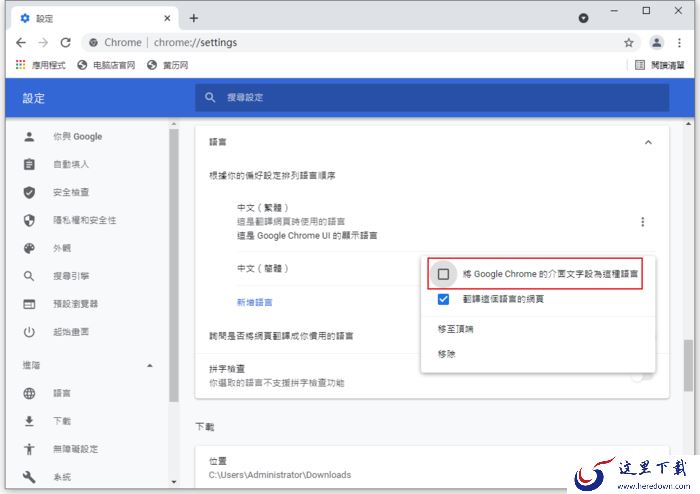Collapse the 語言 panel with chevron
Screen dimensions: 700x494
pos(648,142)
